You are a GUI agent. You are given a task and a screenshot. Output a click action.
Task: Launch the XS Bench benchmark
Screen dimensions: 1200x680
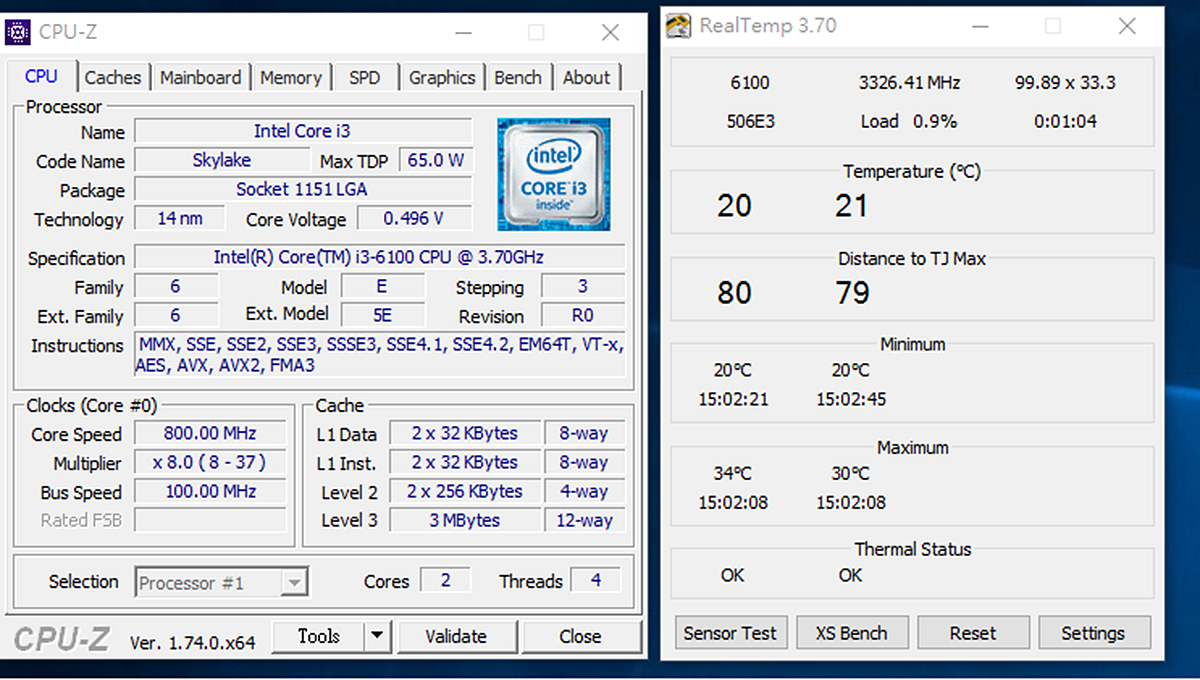click(852, 633)
